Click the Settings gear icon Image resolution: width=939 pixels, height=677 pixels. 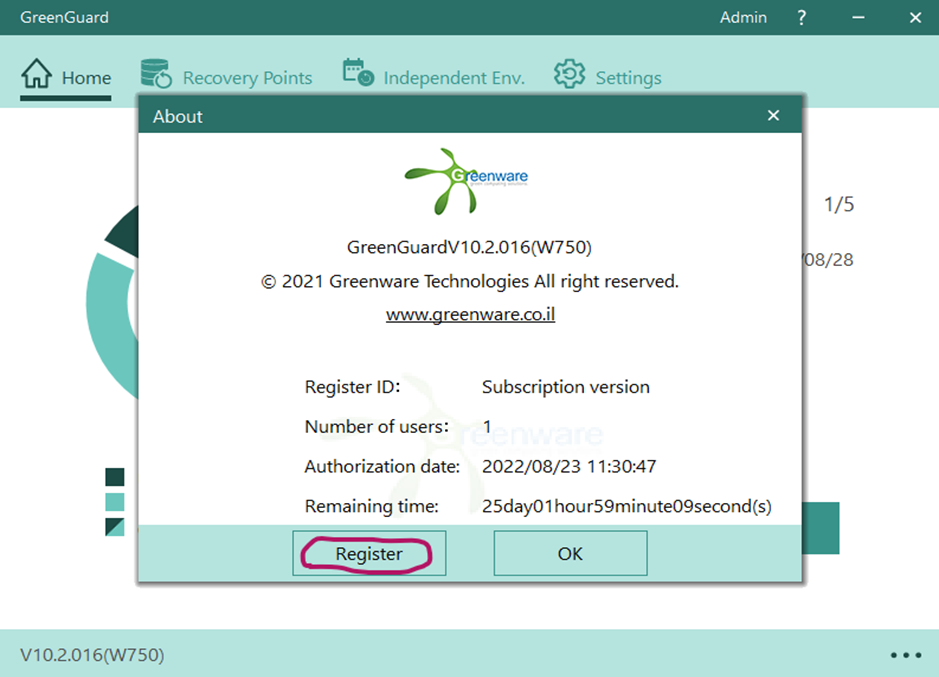coord(569,74)
